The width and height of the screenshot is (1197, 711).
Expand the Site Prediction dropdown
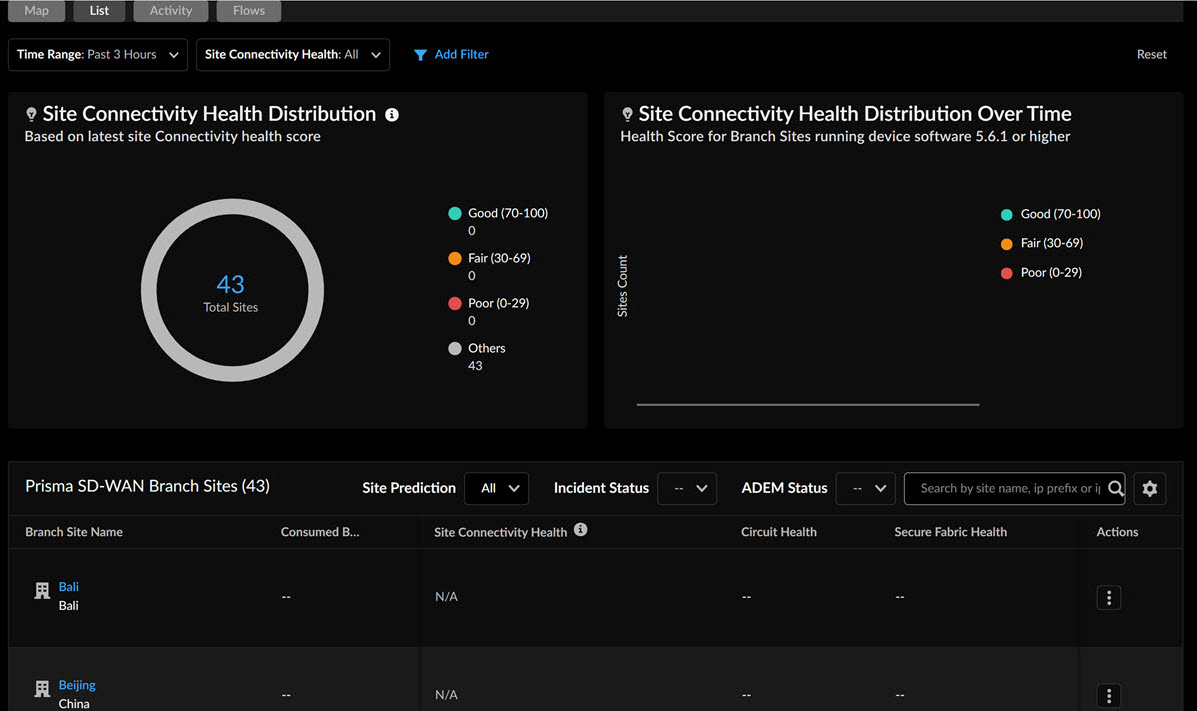[497, 488]
